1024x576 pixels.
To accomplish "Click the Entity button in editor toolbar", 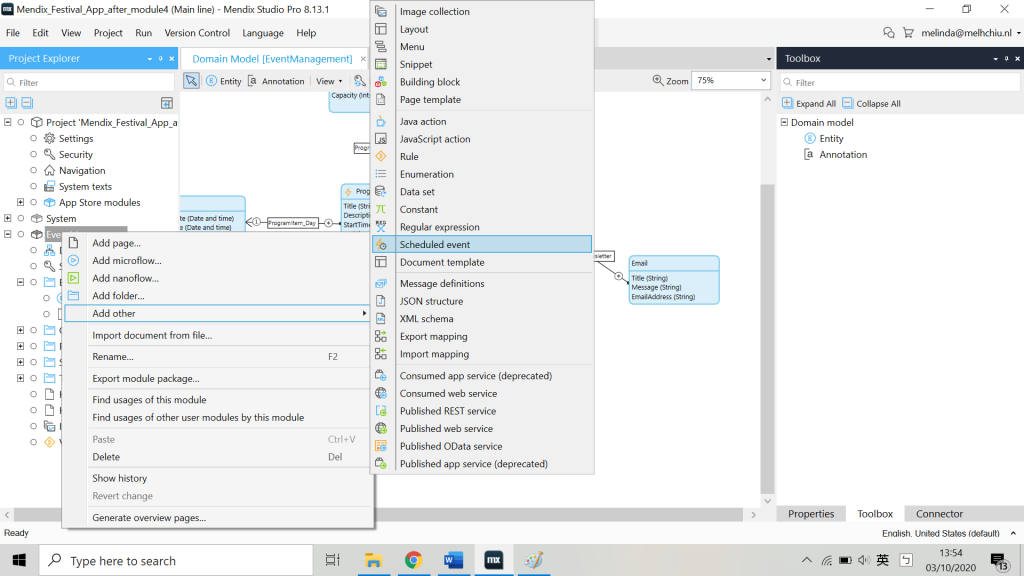I will tap(224, 81).
